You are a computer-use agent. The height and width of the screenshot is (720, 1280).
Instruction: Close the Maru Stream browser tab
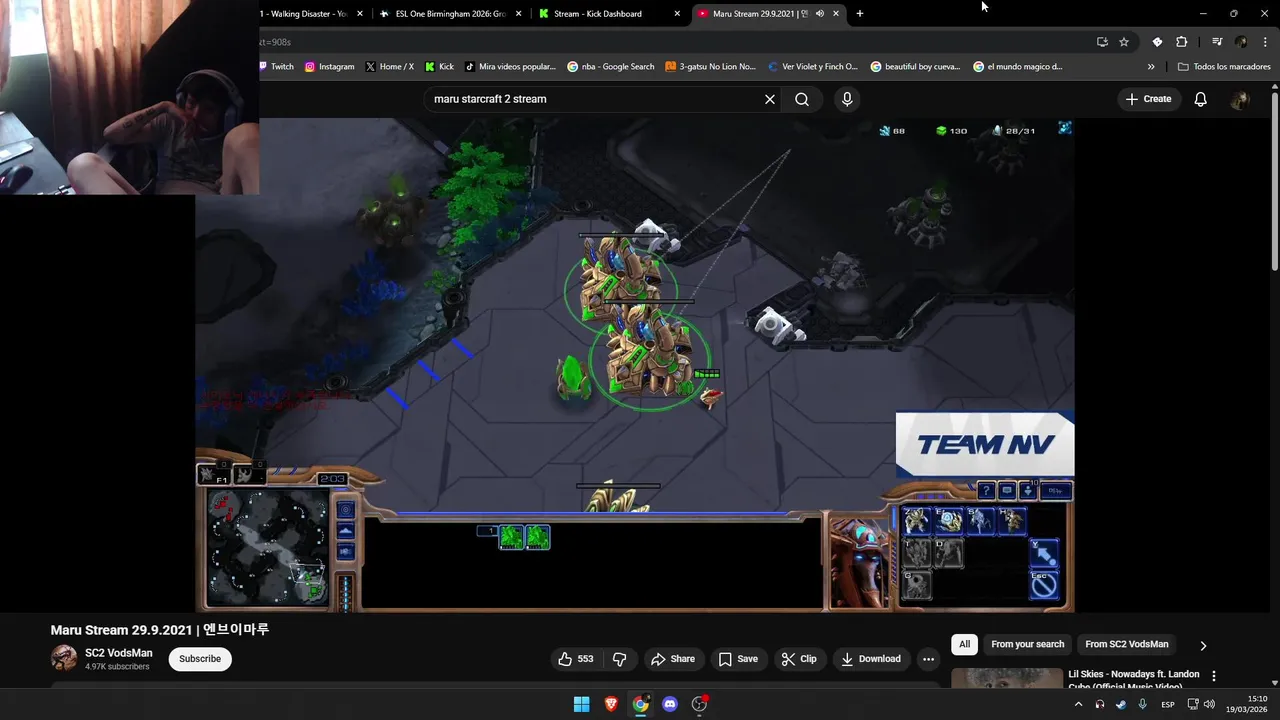[836, 14]
